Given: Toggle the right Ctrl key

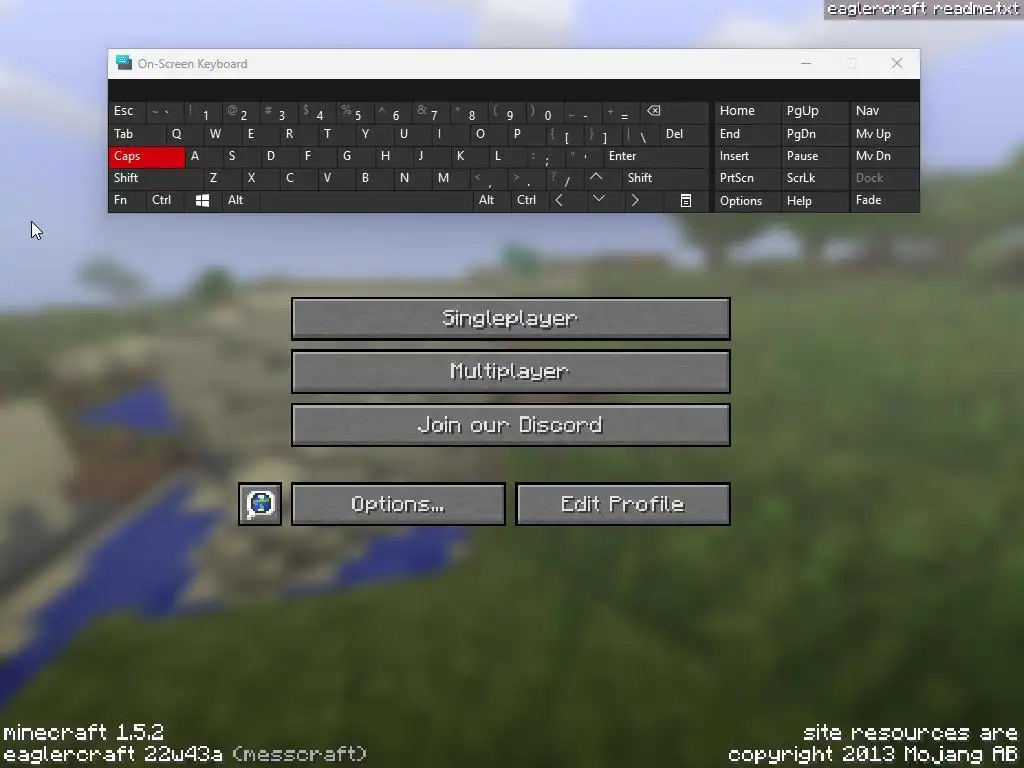Looking at the screenshot, I should click(530, 200).
